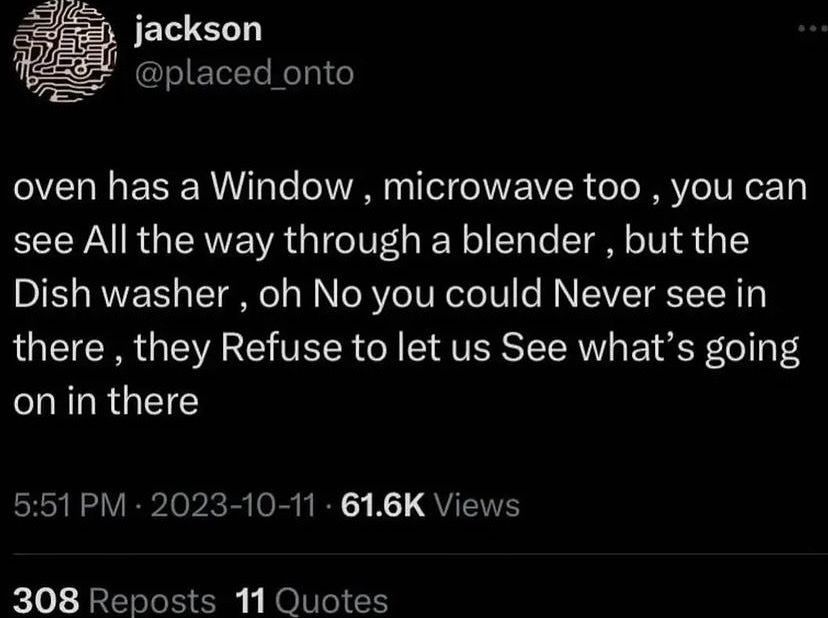Screen dimensions: 828x618
Task: Click the display name jackson
Action: 198,30
